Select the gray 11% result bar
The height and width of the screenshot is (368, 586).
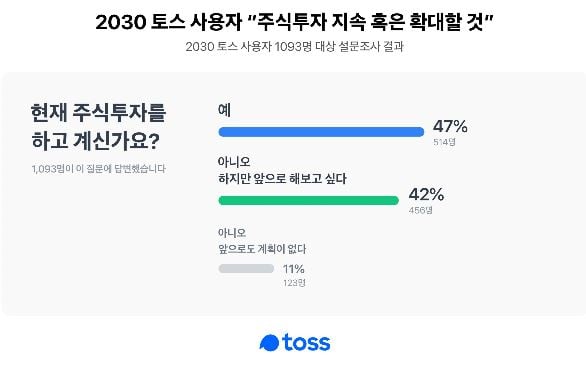[246, 269]
